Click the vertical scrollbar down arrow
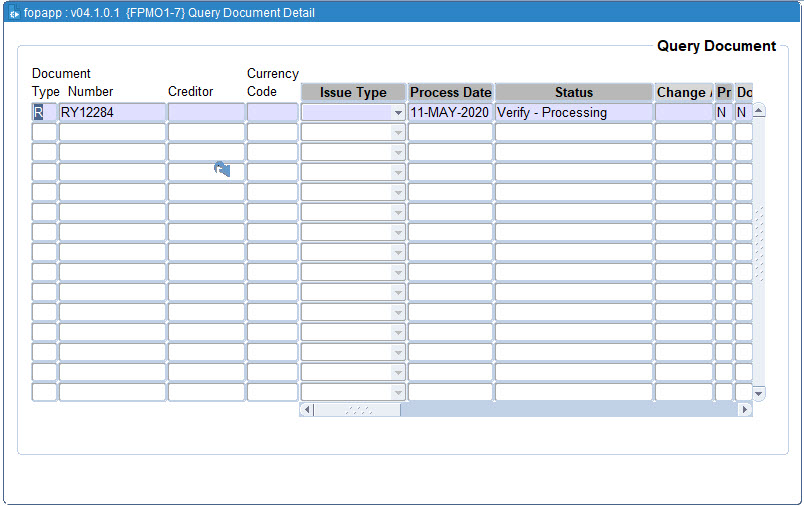 759,394
